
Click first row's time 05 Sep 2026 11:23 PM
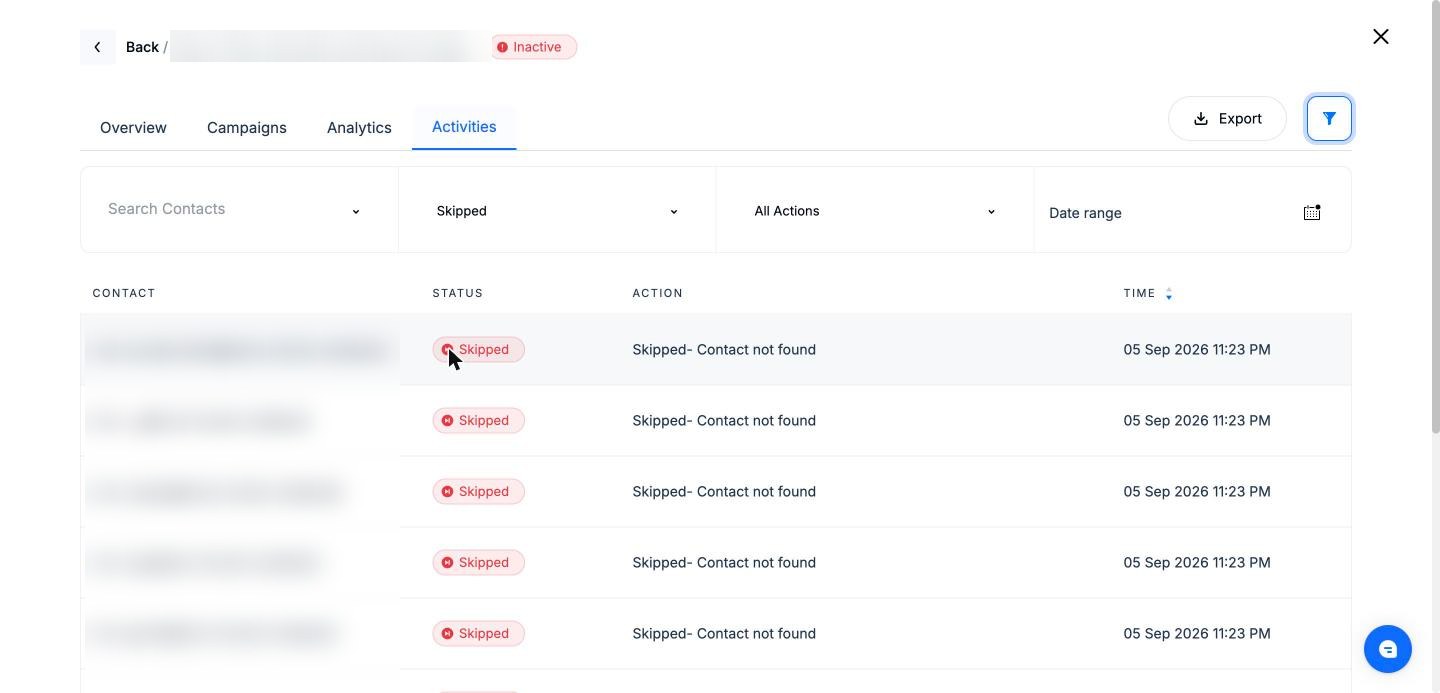click(1197, 350)
